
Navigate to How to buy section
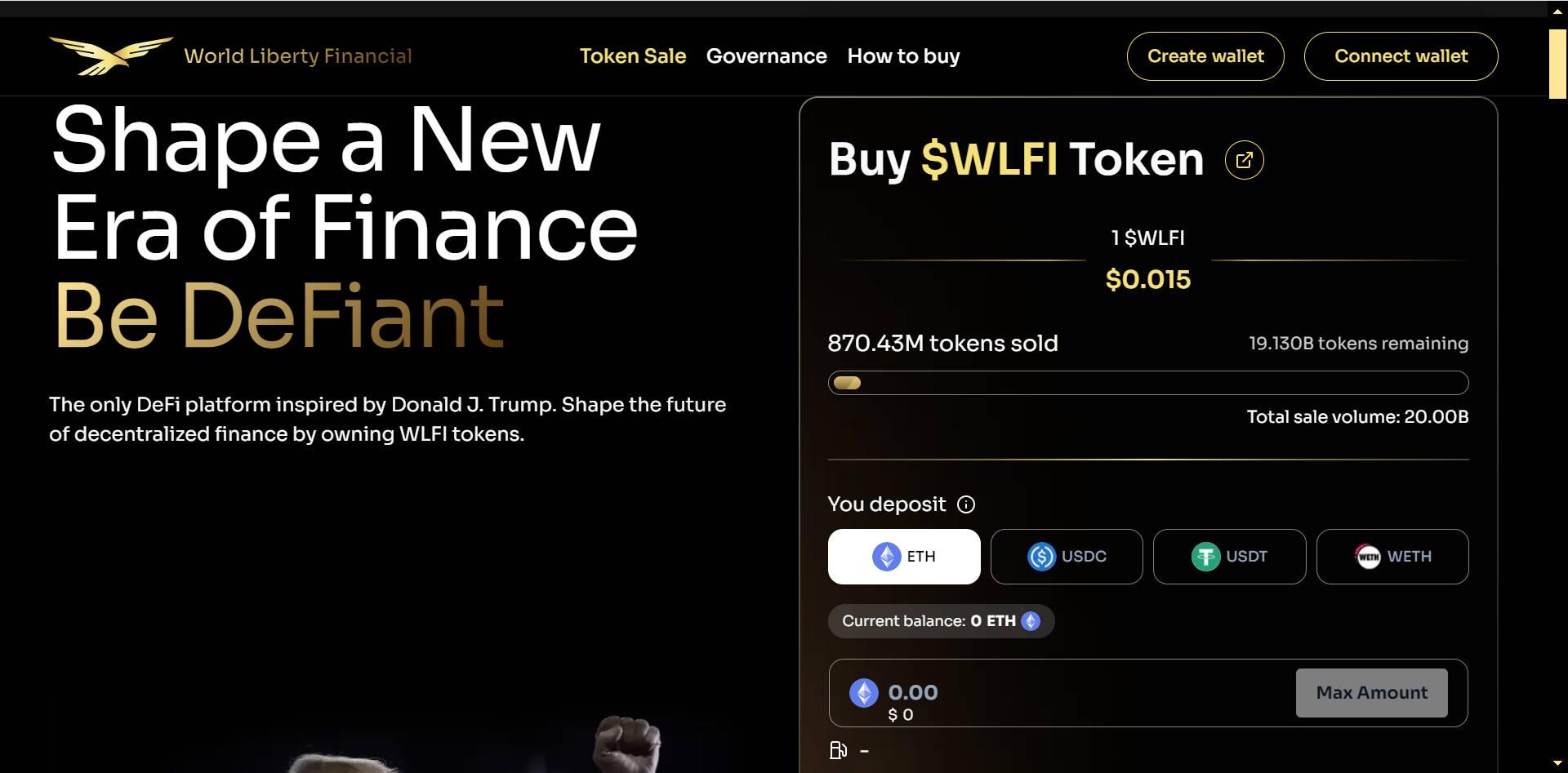coord(903,56)
